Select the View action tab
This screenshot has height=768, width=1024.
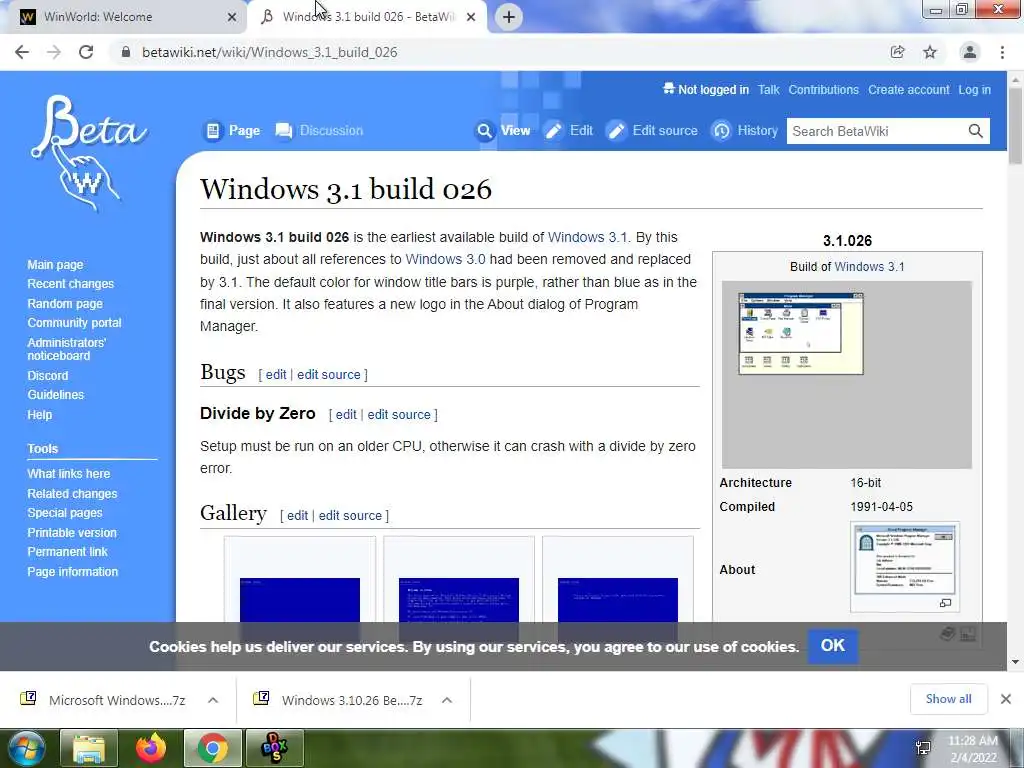tap(503, 131)
